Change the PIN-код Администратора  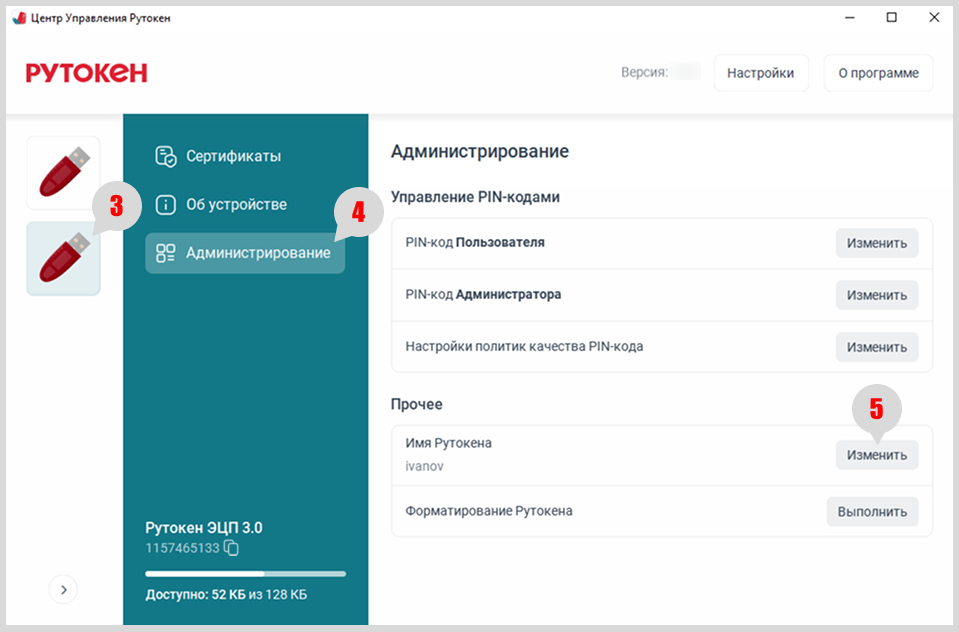point(876,295)
